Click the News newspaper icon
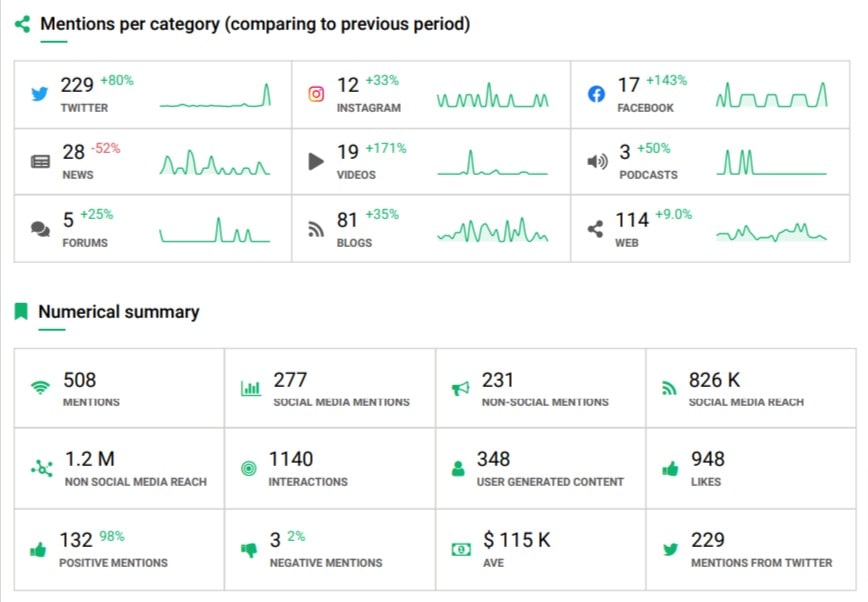This screenshot has width=868, height=602. [40, 161]
